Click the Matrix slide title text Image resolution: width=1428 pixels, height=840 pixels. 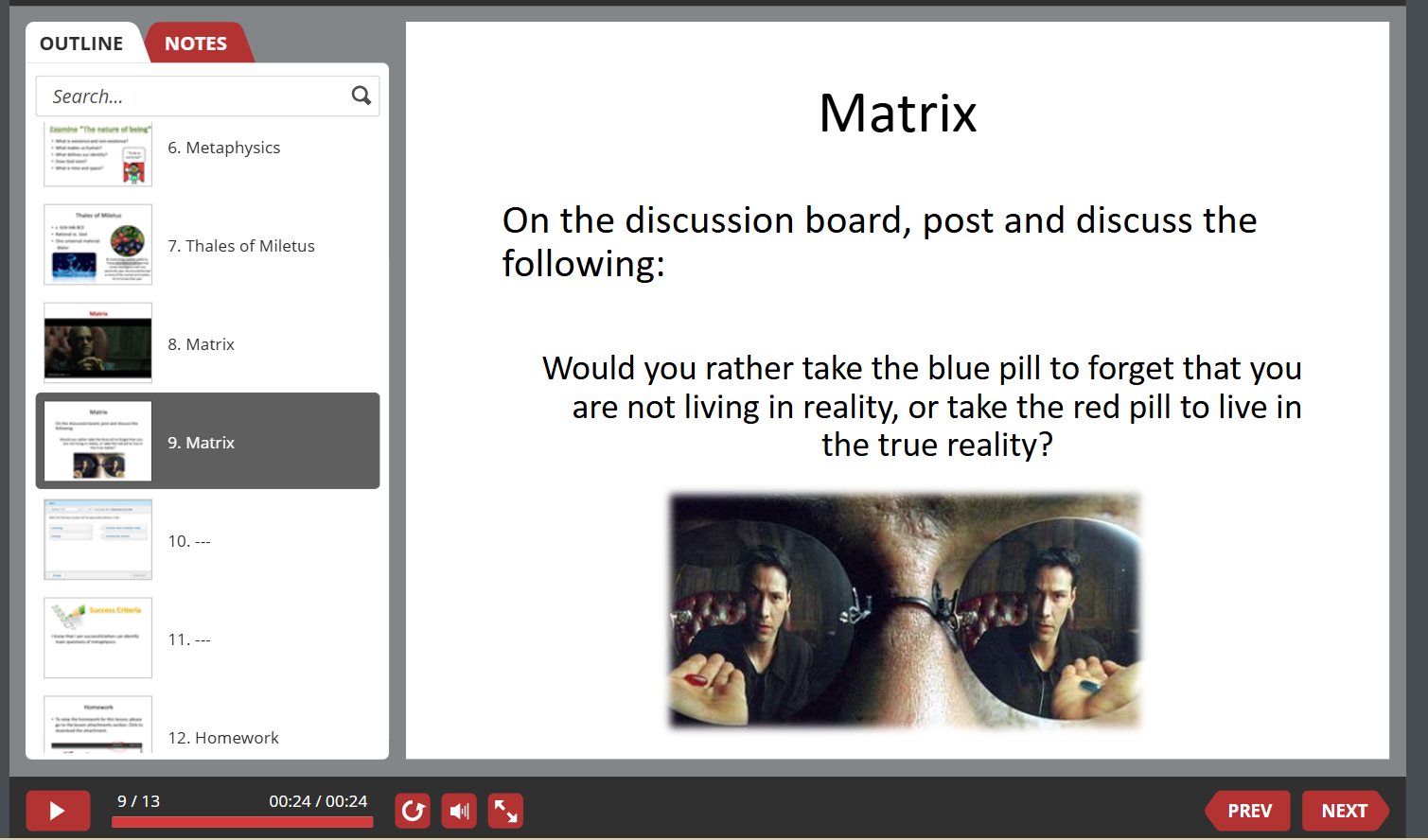(x=897, y=114)
